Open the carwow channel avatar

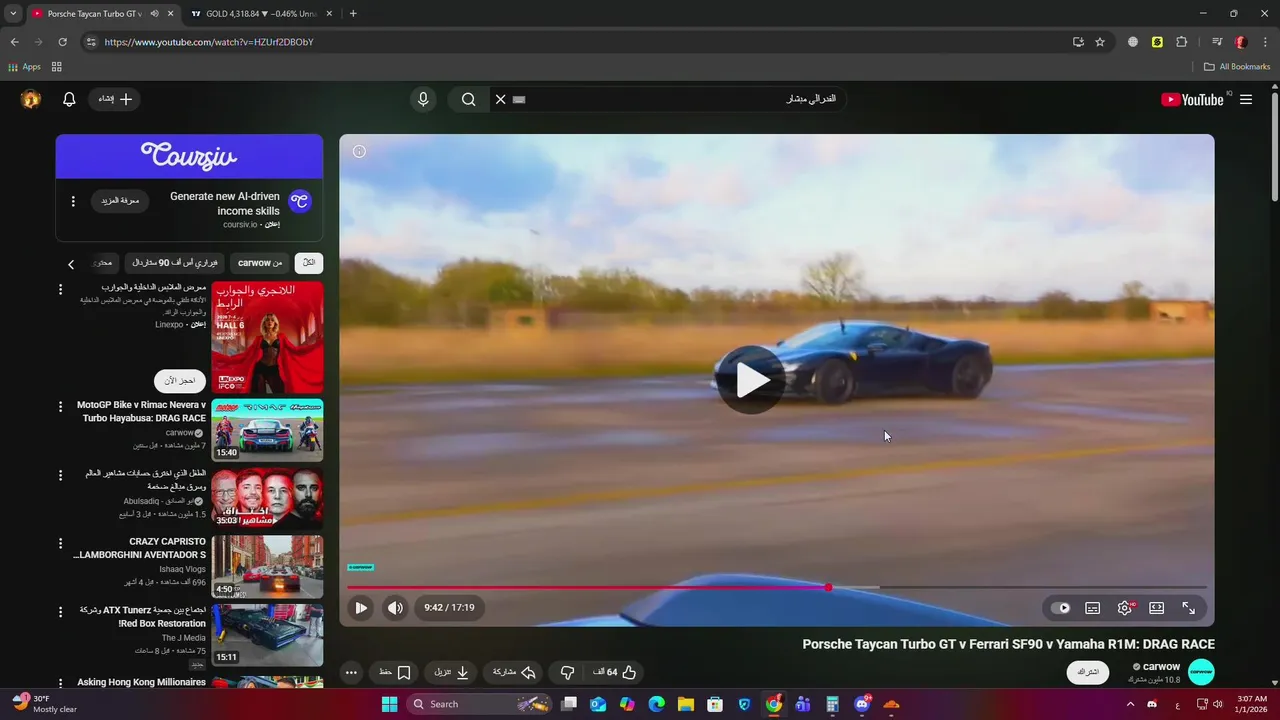tap(1201, 672)
